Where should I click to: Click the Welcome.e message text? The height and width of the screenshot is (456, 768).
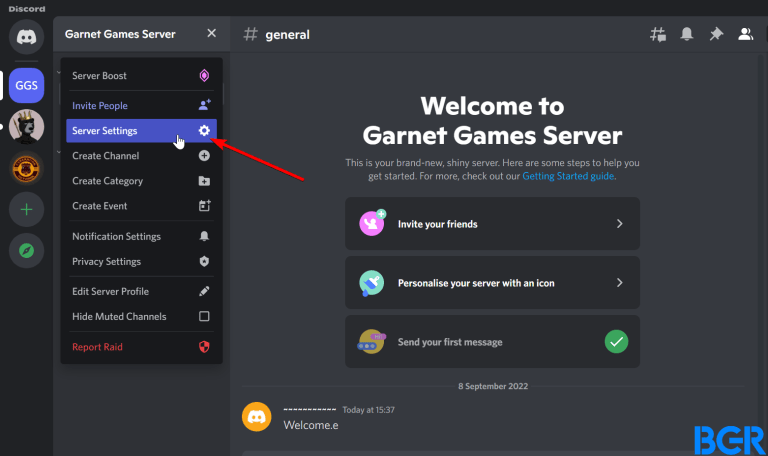point(311,425)
